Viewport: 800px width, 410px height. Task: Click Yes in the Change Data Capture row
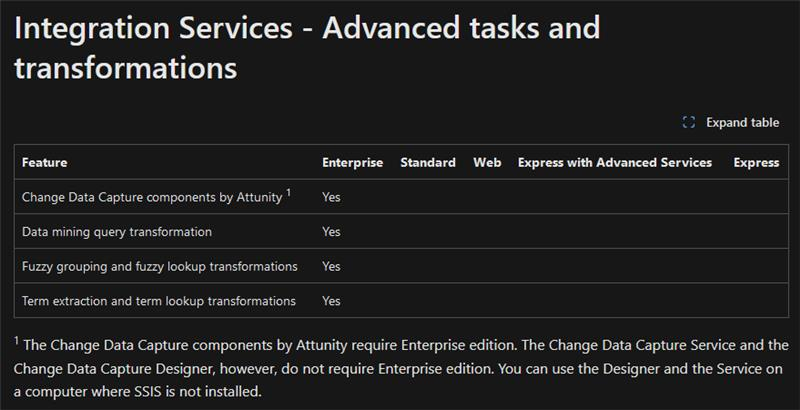(331, 198)
